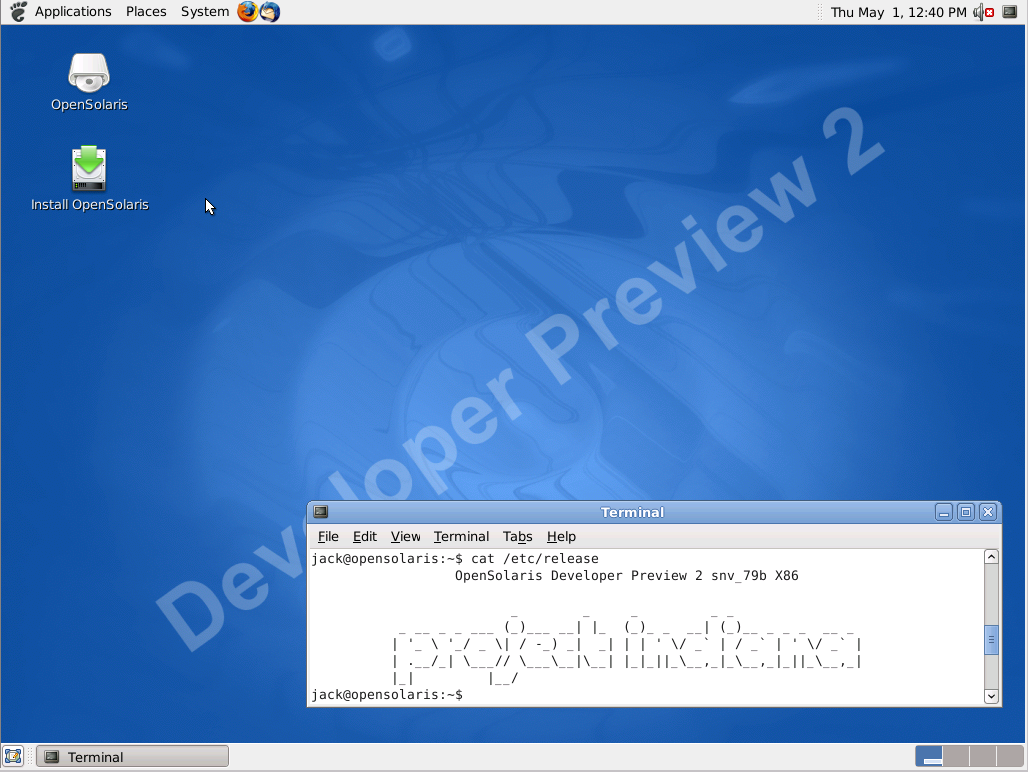Viewport: 1028px width, 772px height.
Task: Switch to the third workspace in the switcher
Action: point(983,756)
